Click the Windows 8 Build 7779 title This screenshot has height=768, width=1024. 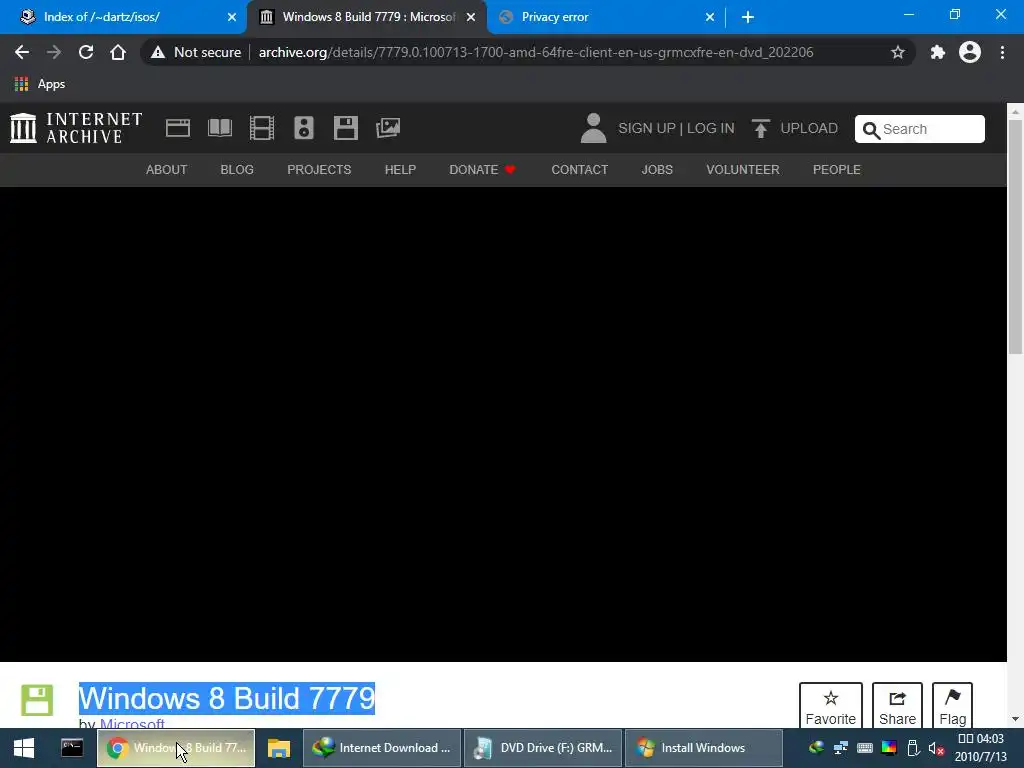pyautogui.click(x=227, y=698)
